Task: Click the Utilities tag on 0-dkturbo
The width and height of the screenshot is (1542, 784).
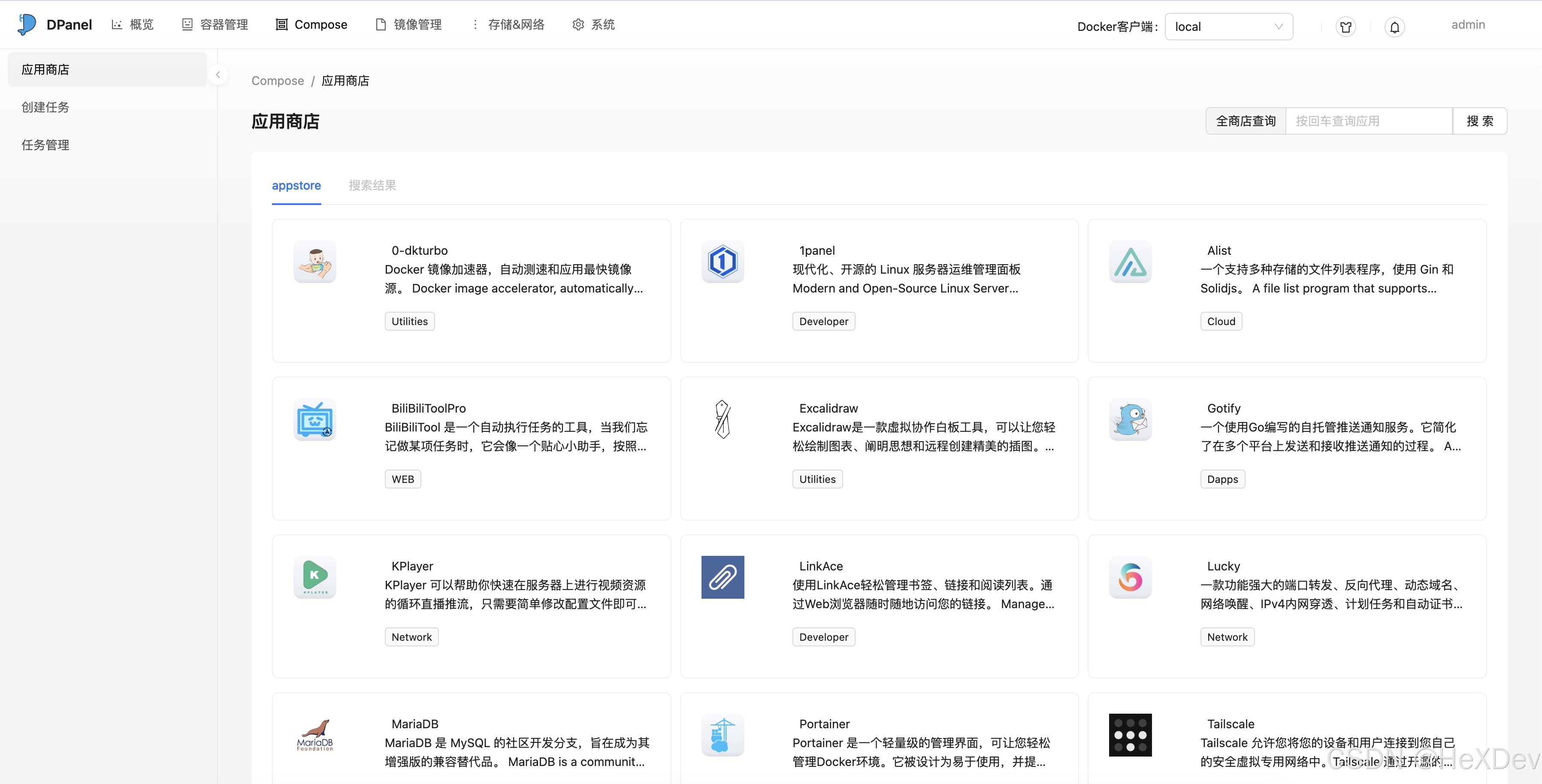Action: point(409,321)
